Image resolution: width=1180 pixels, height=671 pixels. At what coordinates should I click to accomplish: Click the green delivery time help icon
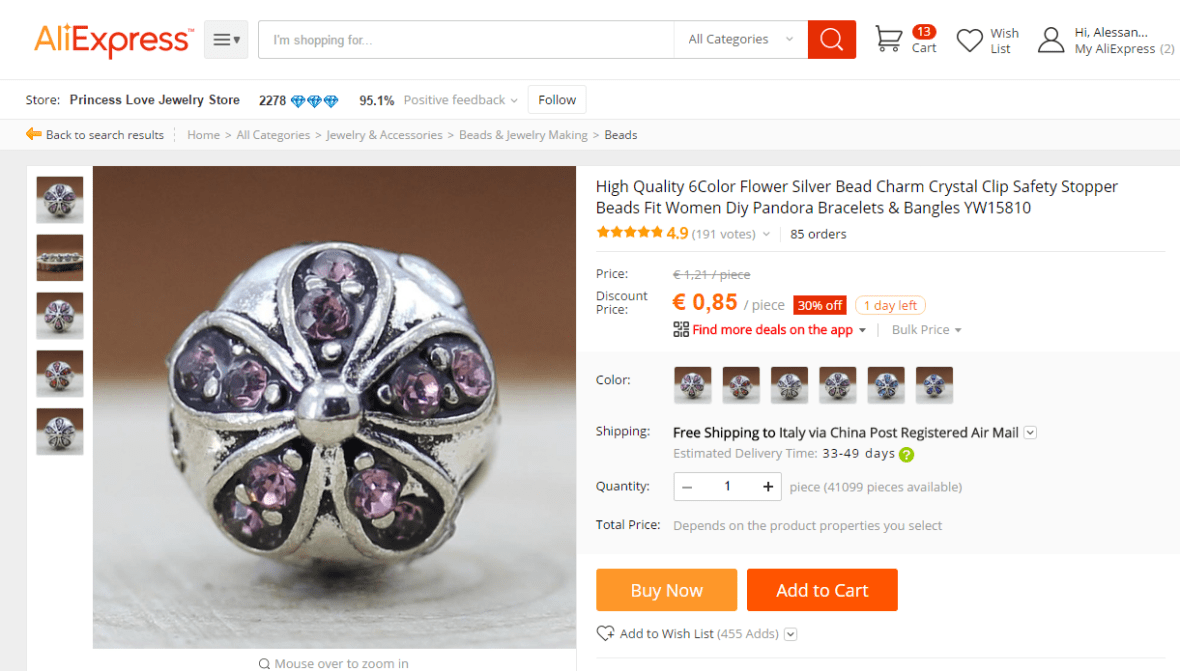(x=906, y=454)
